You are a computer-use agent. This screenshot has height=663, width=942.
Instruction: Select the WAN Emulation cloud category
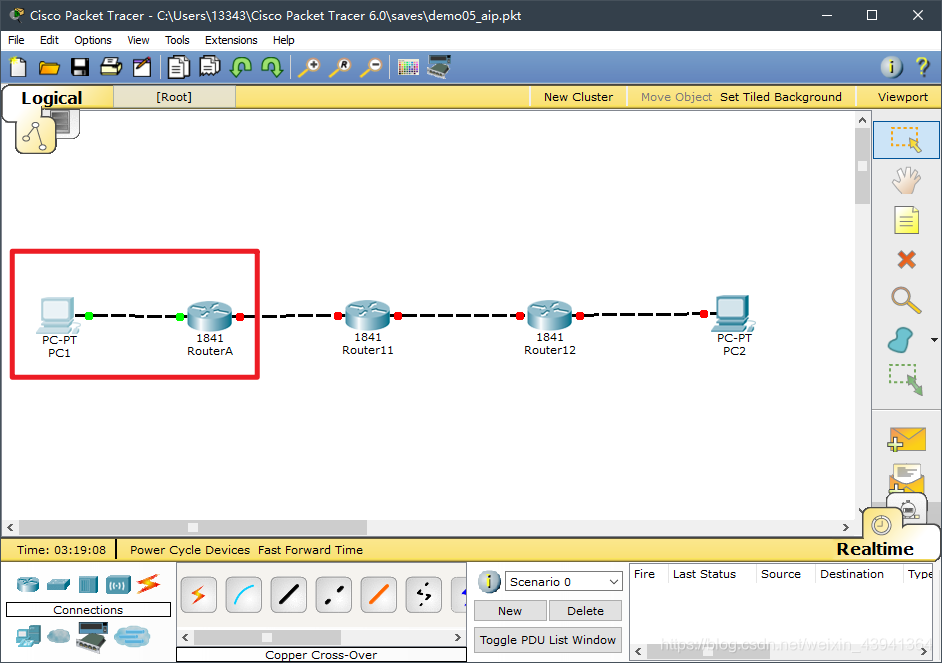click(59, 635)
